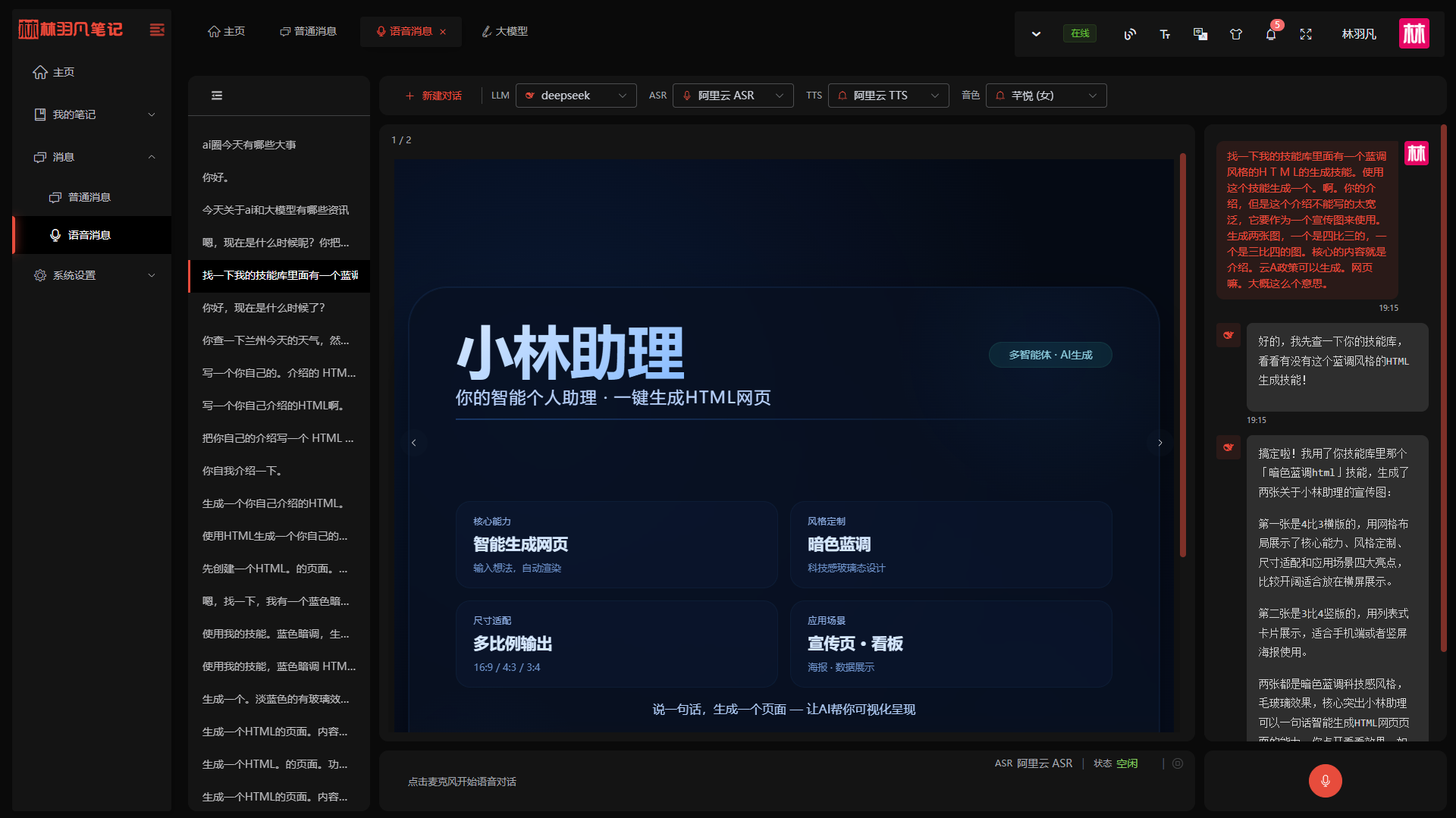The height and width of the screenshot is (818, 1456).
Task: Open the 音色 芊悦 (女) dropdown
Action: (1046, 96)
